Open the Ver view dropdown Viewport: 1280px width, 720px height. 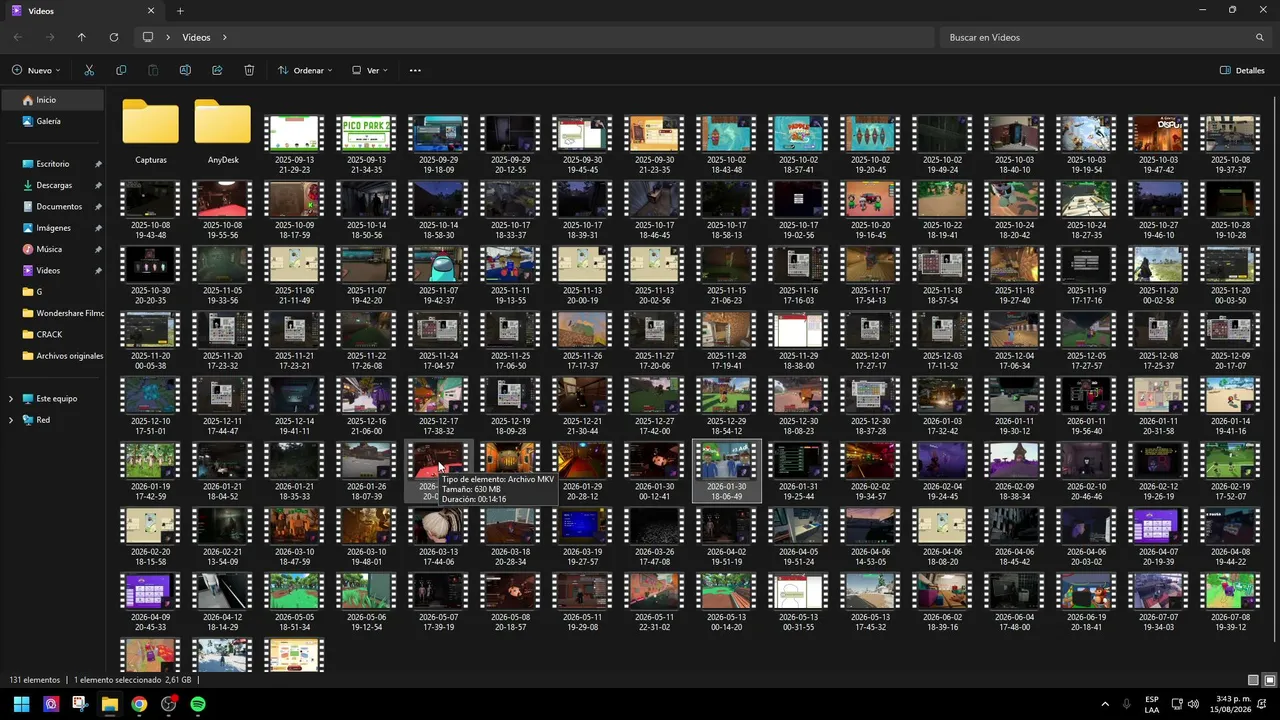370,71
